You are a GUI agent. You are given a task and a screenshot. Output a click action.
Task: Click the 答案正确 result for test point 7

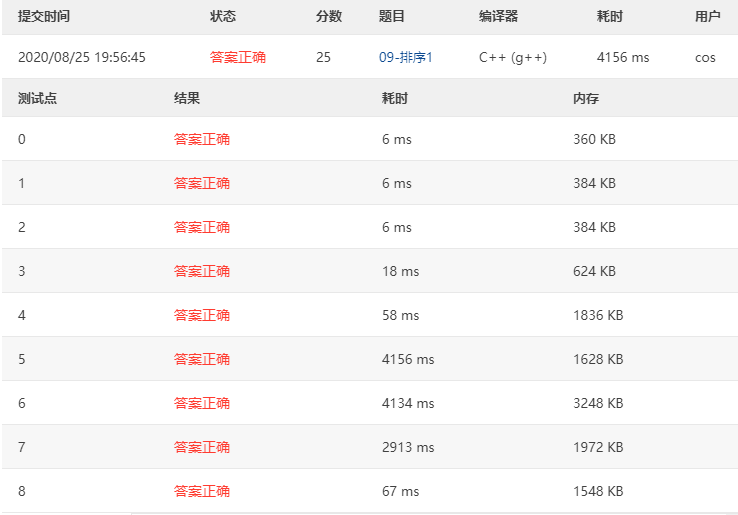click(x=201, y=447)
